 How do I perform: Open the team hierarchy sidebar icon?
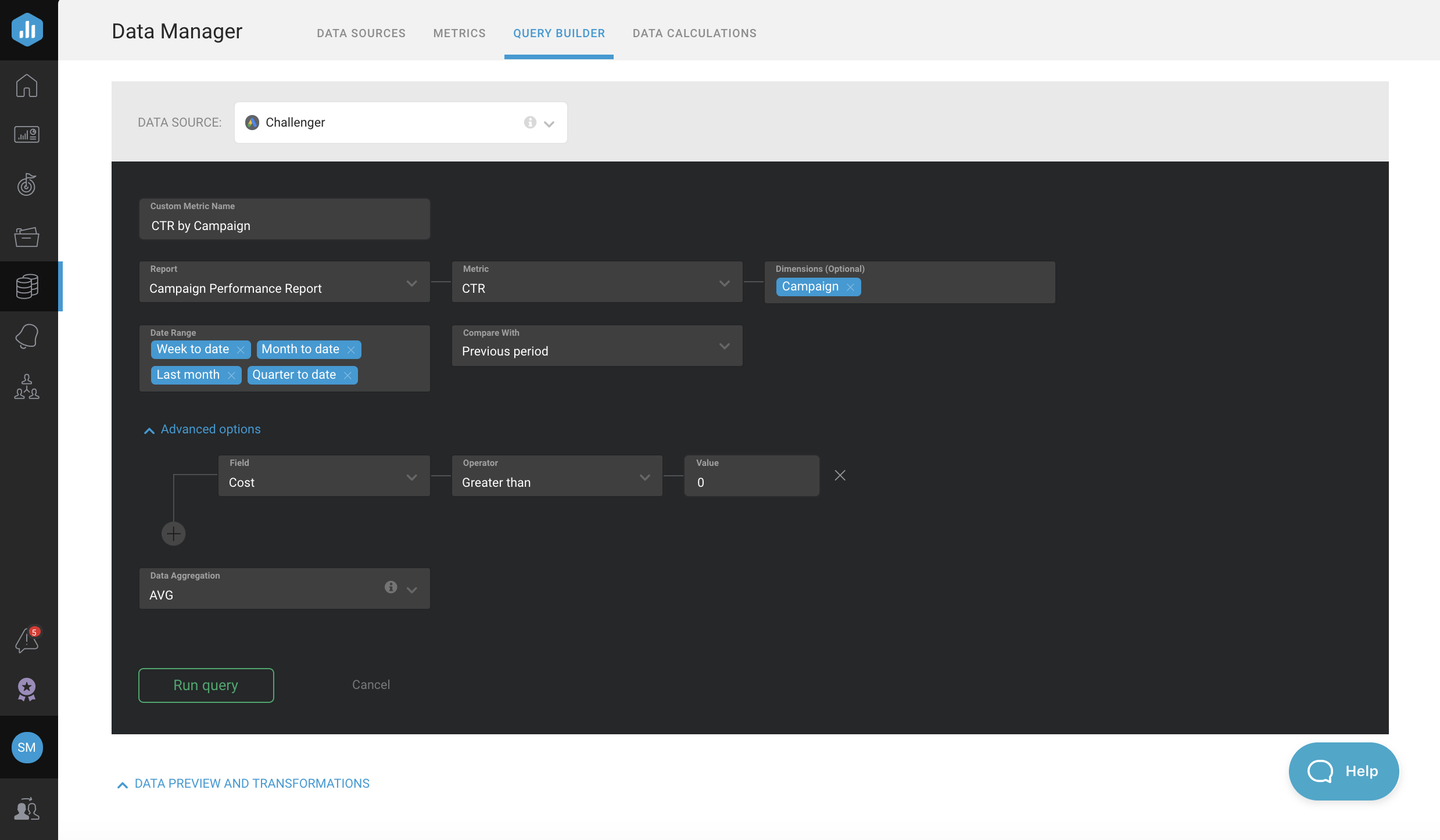27,386
